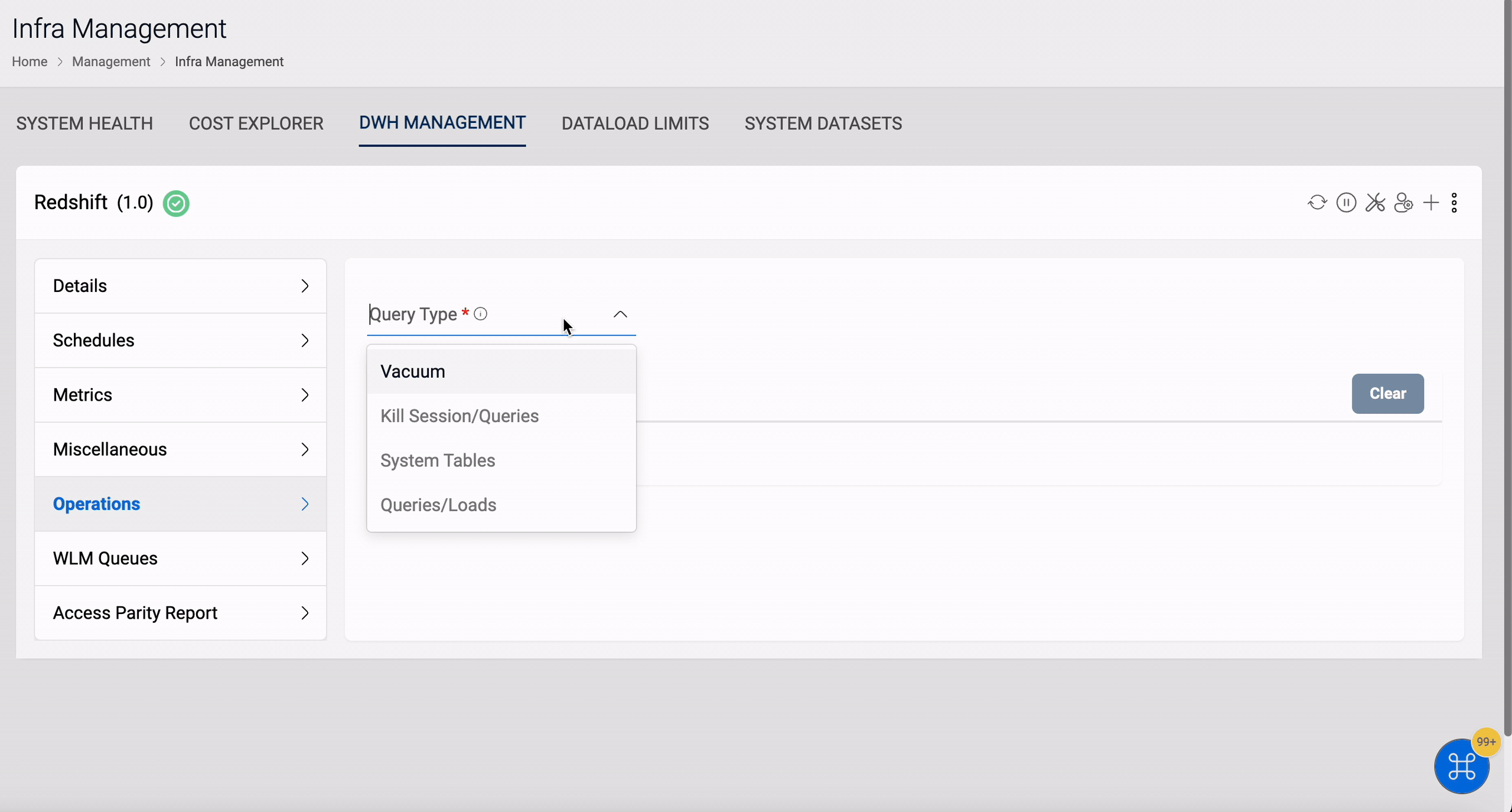Image resolution: width=1512 pixels, height=812 pixels.
Task: Click Infra Management breadcrumb item
Action: coord(229,61)
